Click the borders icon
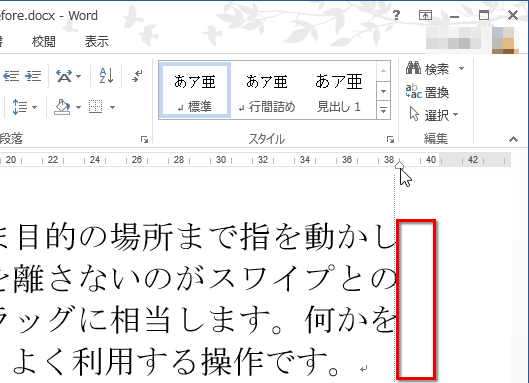 [x=95, y=107]
